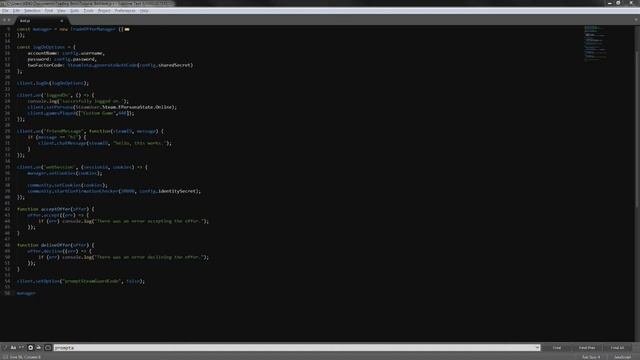Image resolution: width=640 pixels, height=360 pixels.
Task: Unfold the collapsed code marker on line 9
Action: pyautogui.click(x=127, y=29)
